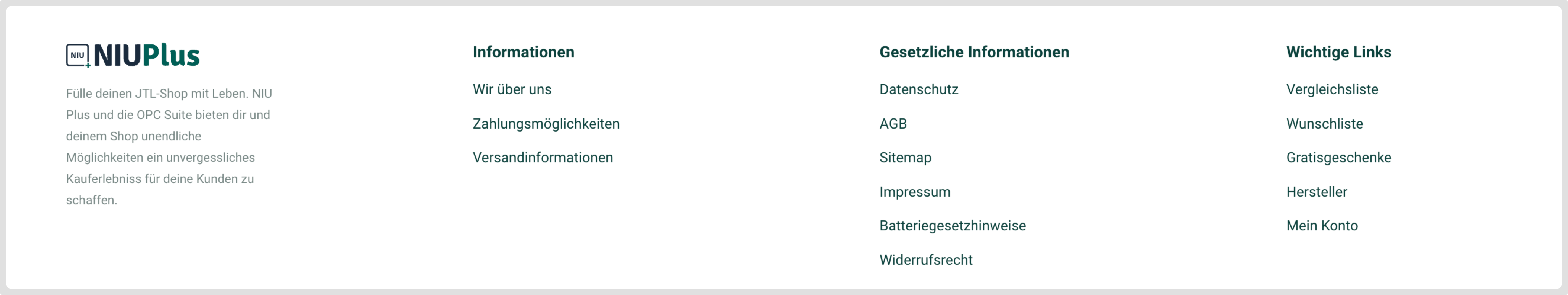
Task: Click the Informationen column heading
Action: [523, 52]
